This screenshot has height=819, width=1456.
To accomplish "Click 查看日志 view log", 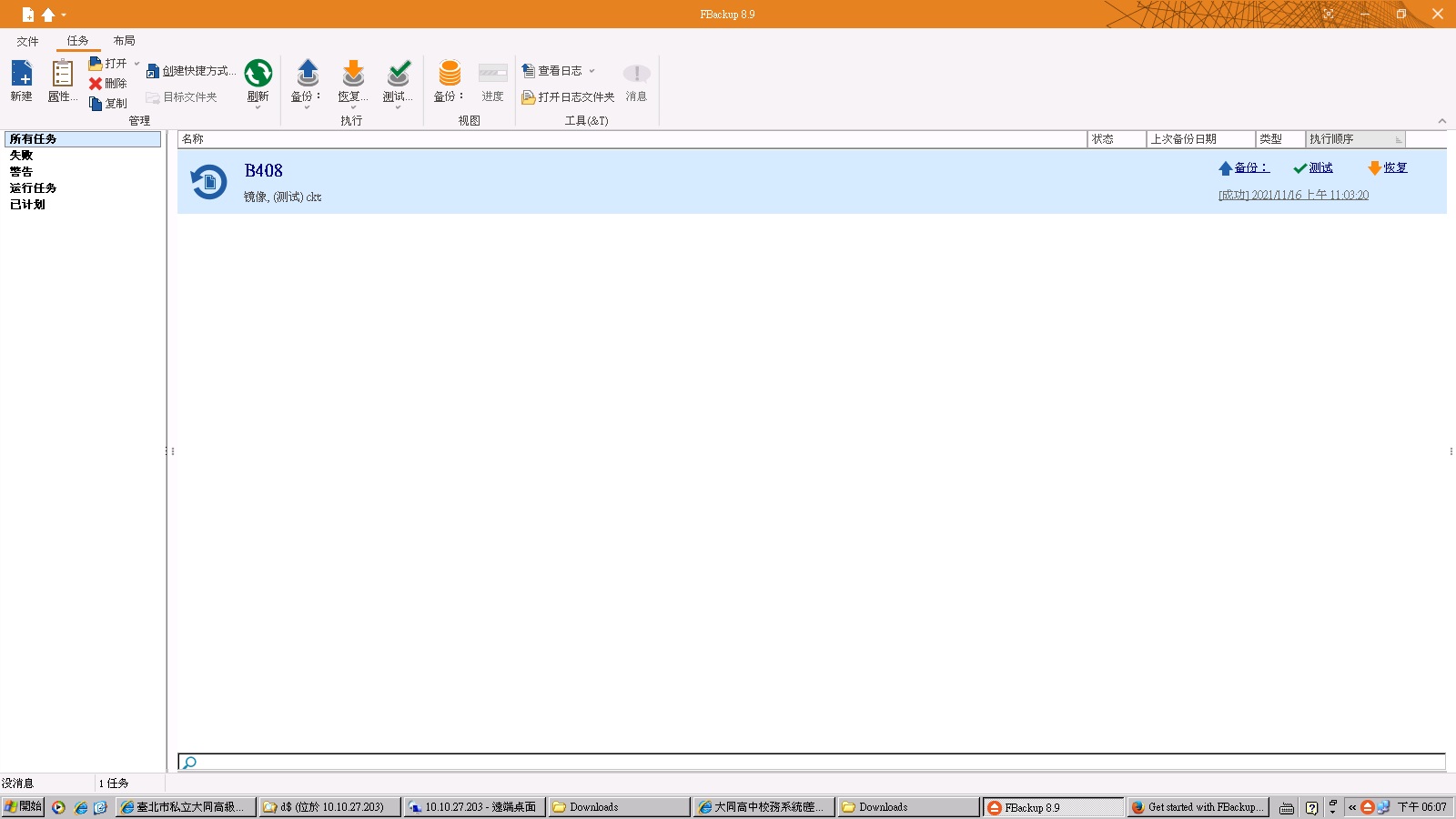I will tap(551, 71).
